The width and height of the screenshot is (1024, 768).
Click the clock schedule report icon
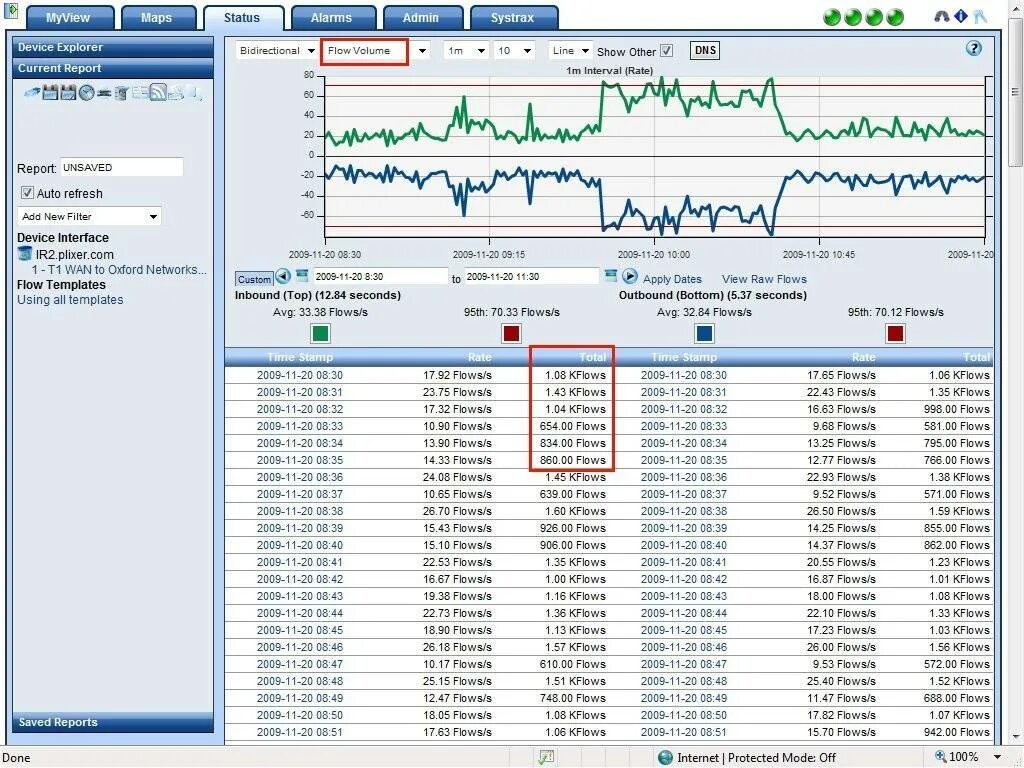pos(87,93)
